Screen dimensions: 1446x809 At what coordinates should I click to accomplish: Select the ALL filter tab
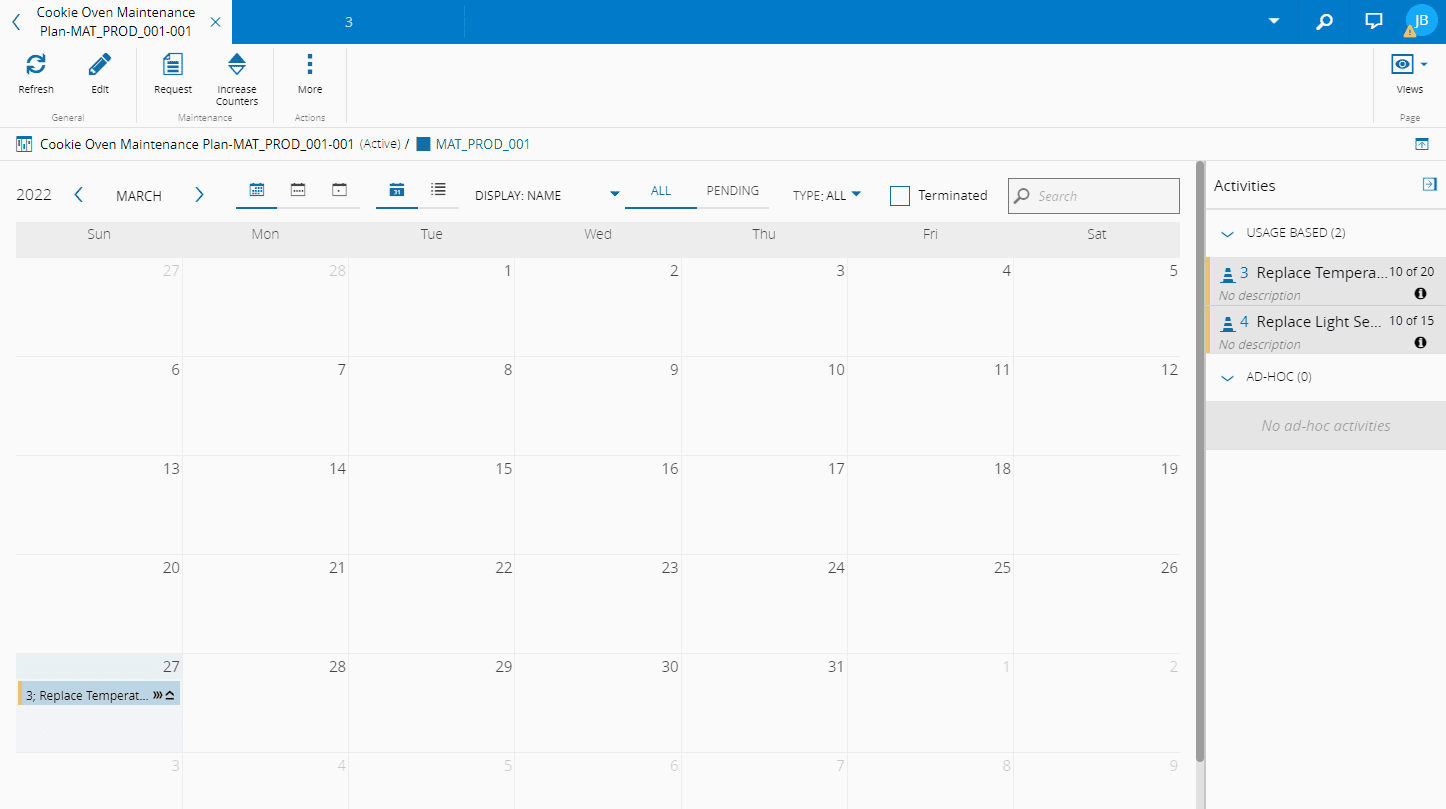point(661,191)
